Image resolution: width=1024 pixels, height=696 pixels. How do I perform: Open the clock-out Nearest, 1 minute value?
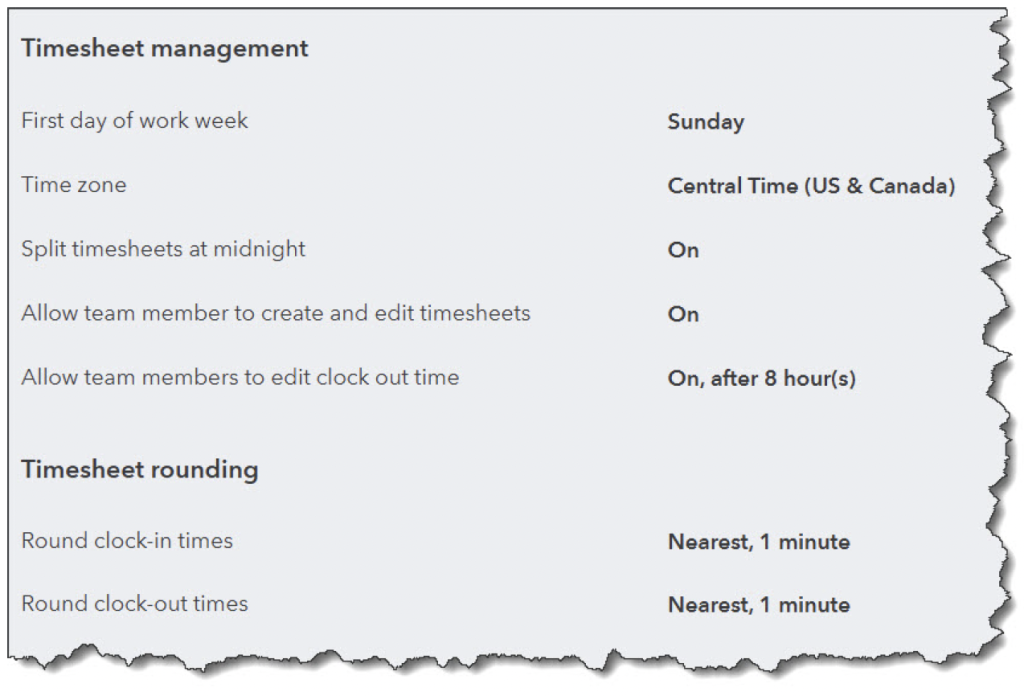point(758,605)
